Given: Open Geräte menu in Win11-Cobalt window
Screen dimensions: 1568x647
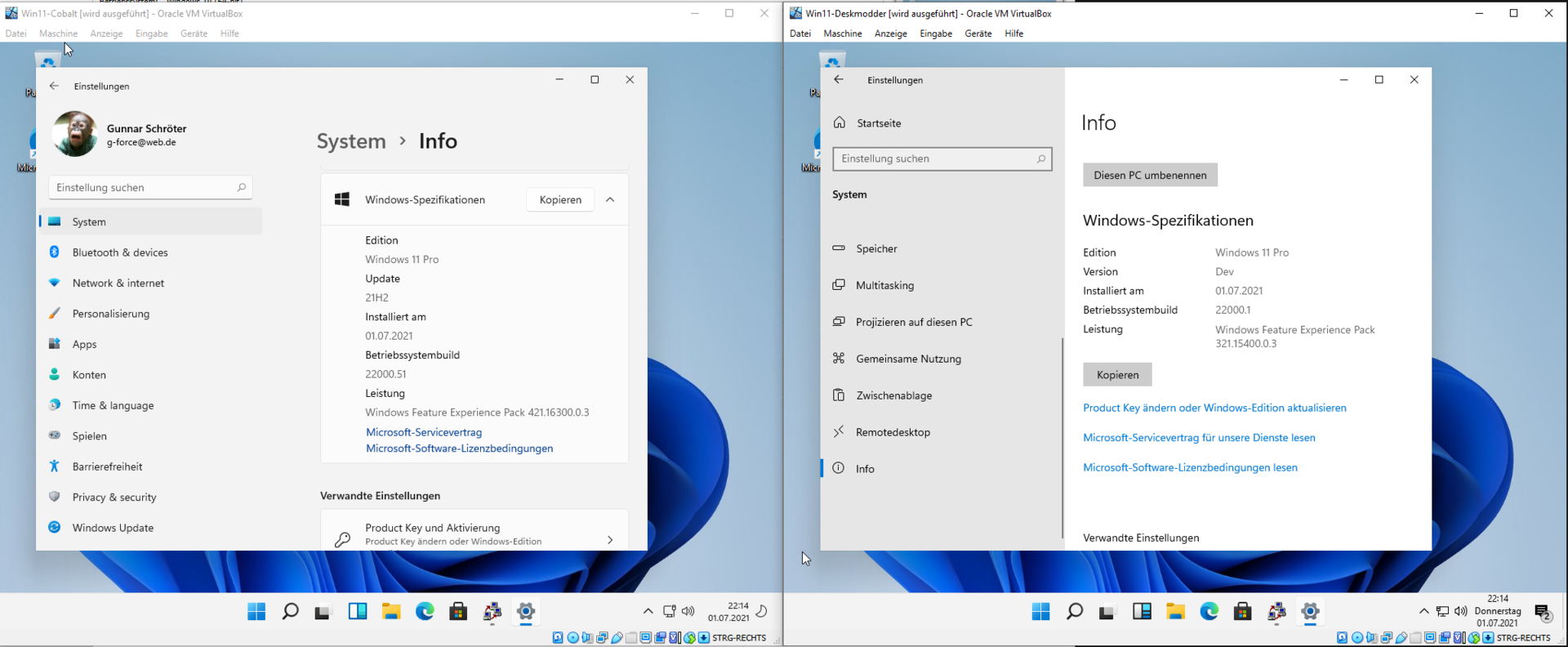Looking at the screenshot, I should [194, 33].
